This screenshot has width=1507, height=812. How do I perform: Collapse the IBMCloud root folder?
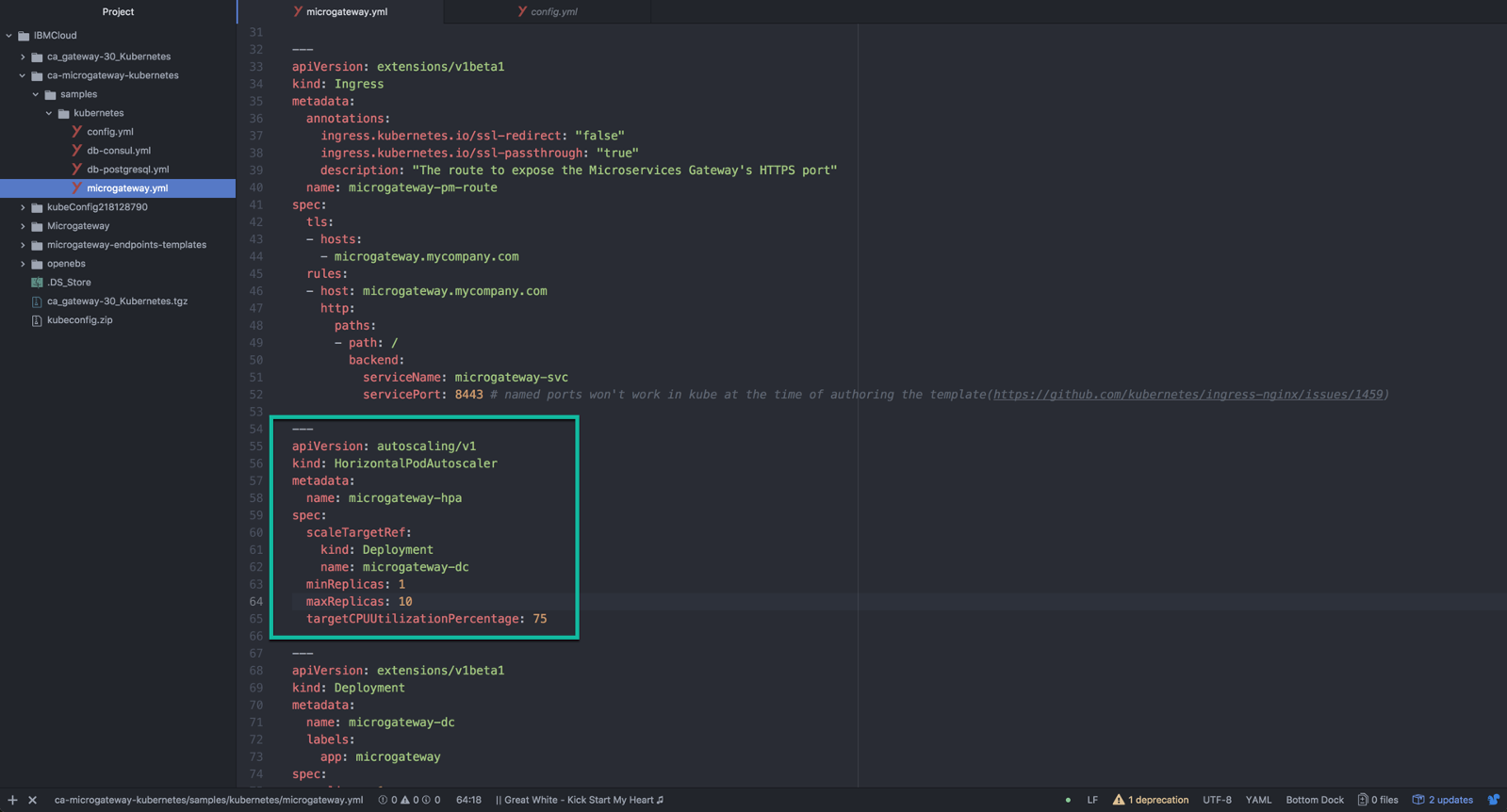[9, 36]
